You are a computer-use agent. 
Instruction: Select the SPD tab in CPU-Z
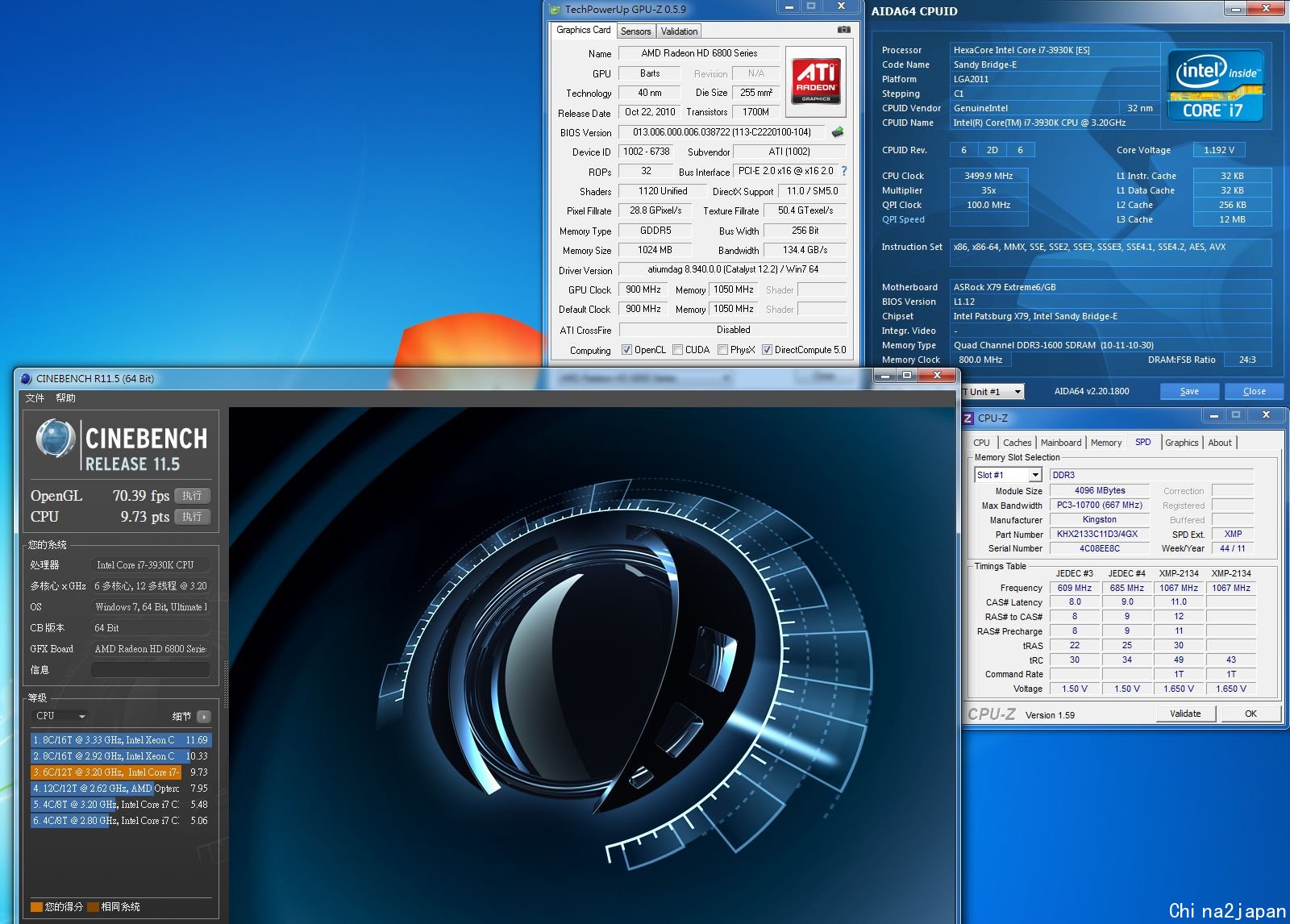click(1143, 442)
